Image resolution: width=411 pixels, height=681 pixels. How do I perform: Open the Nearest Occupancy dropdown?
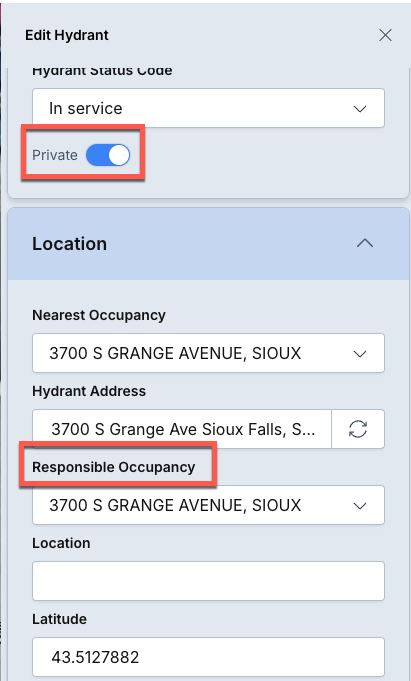pos(208,353)
